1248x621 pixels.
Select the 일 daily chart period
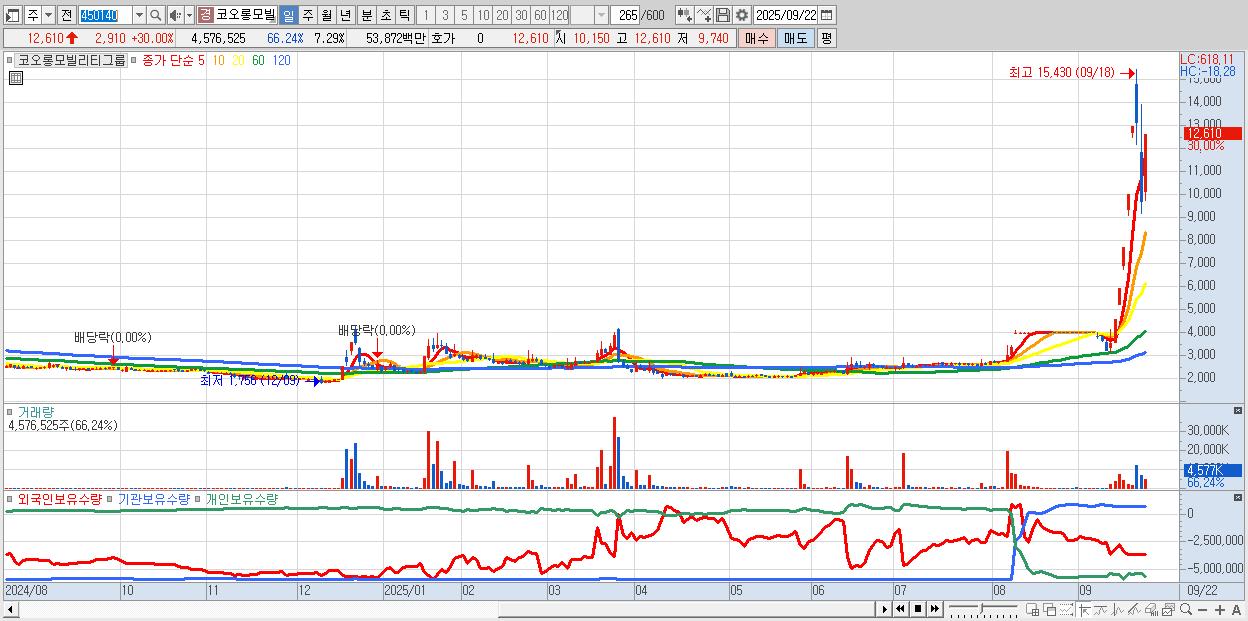coord(289,15)
